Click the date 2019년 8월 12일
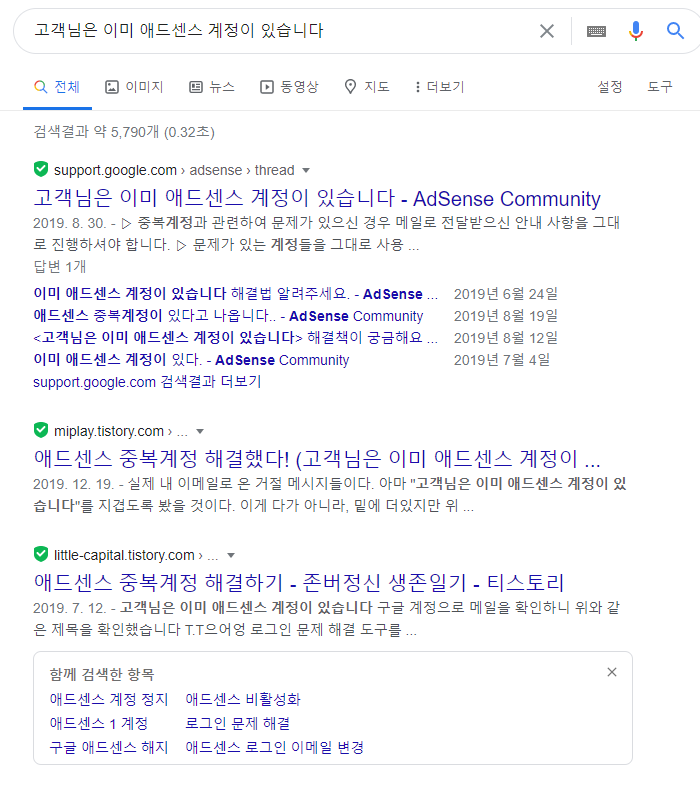 pos(506,338)
